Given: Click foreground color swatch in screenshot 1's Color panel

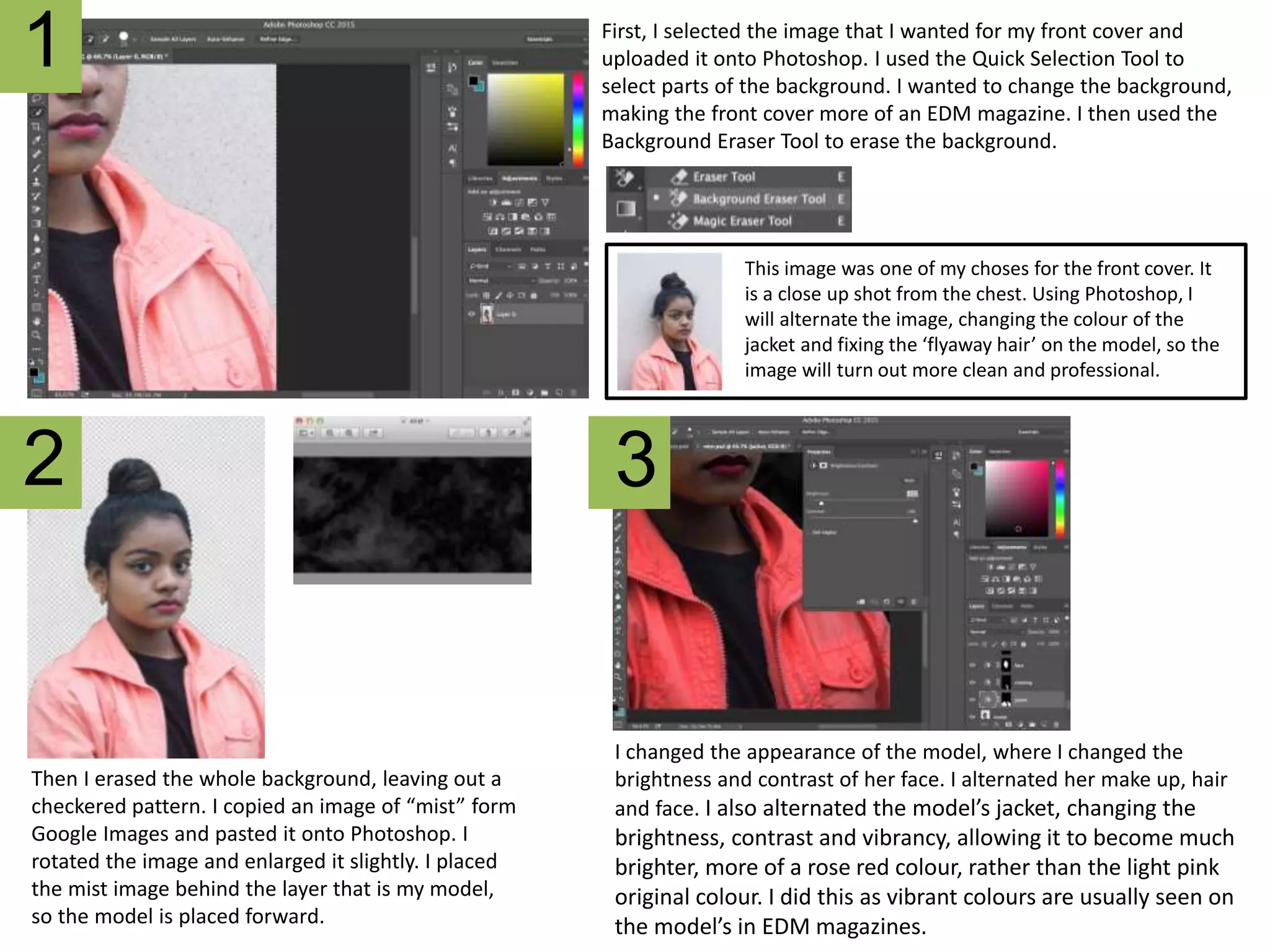Looking at the screenshot, I should pyautogui.click(x=474, y=81).
